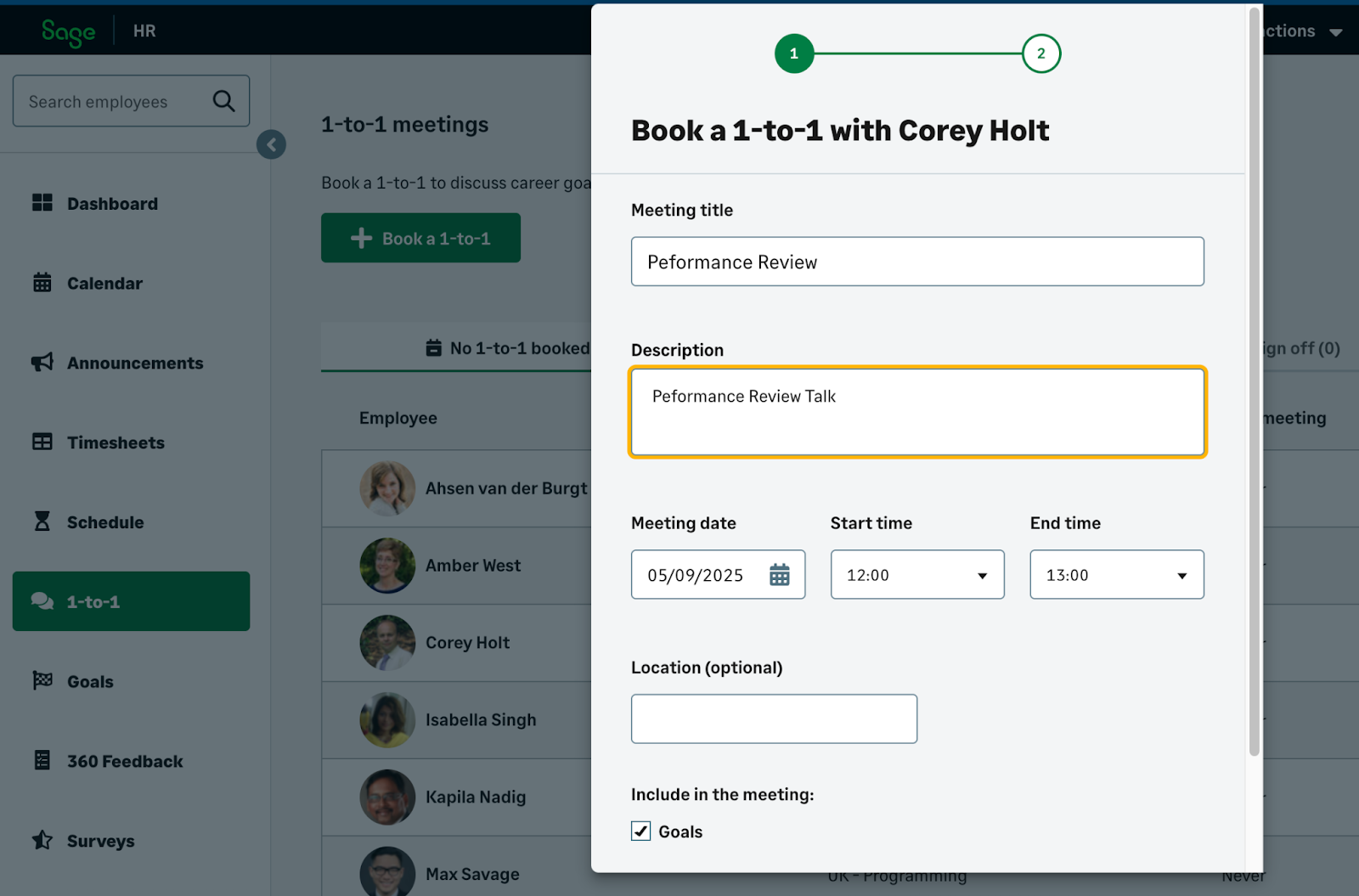Open the End time dropdown
Image resolution: width=1359 pixels, height=896 pixels.
pos(1117,575)
